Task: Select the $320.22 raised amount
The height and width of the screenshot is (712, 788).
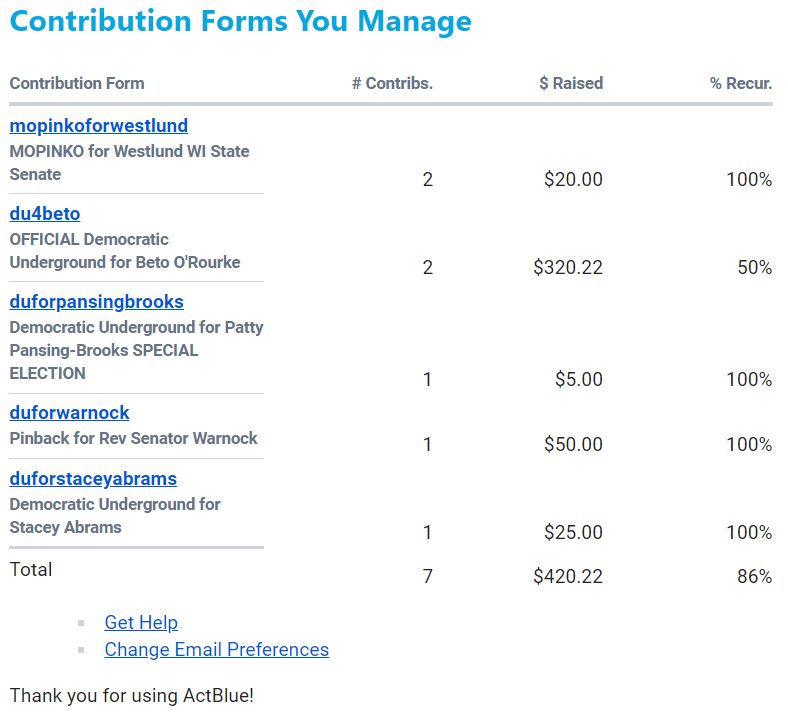Action: point(568,267)
